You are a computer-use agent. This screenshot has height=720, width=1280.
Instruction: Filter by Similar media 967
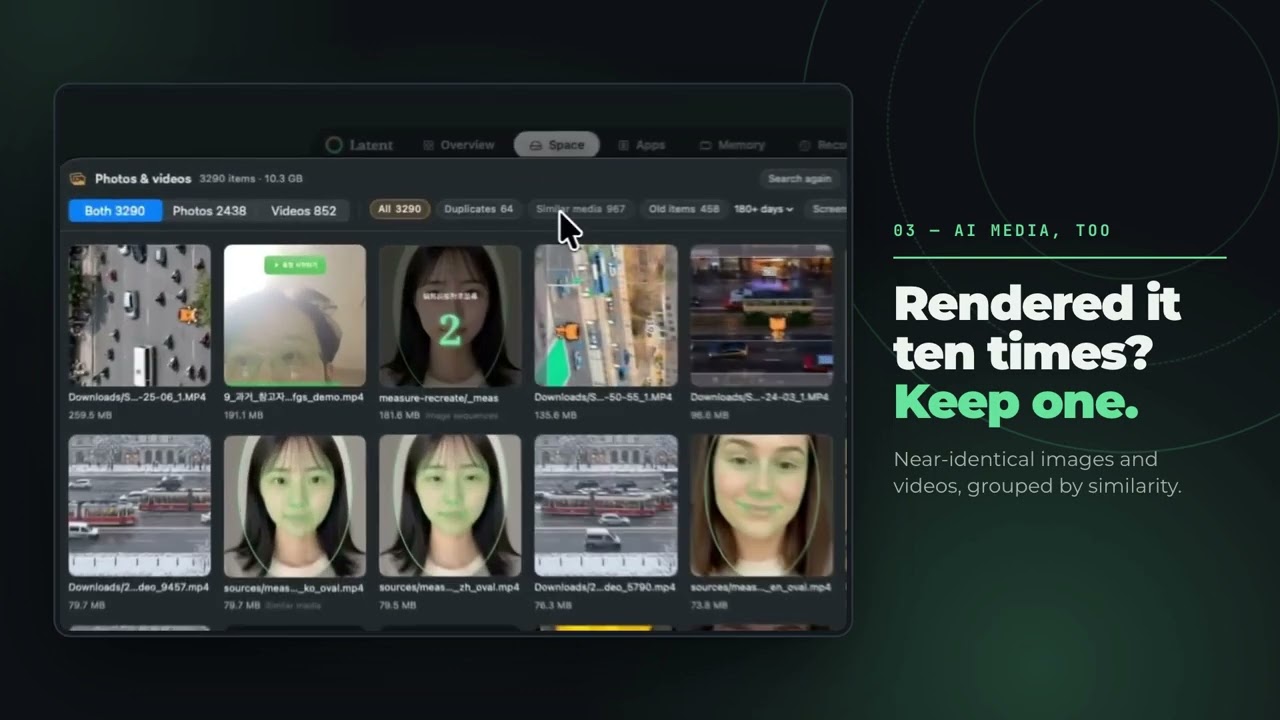(581, 209)
